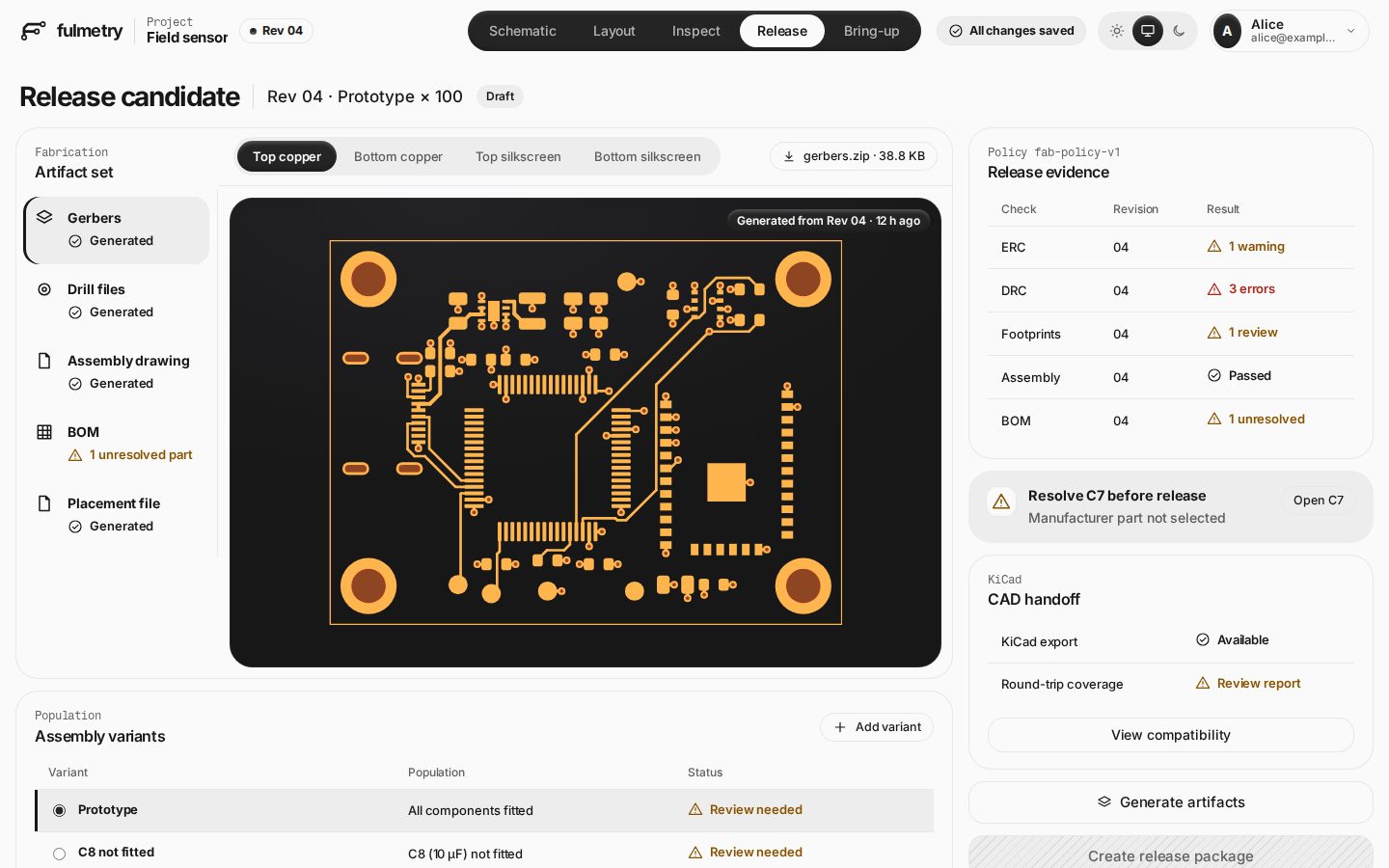Image resolution: width=1389 pixels, height=868 pixels.
Task: Click Generate artifacts button
Action: 1171,802
